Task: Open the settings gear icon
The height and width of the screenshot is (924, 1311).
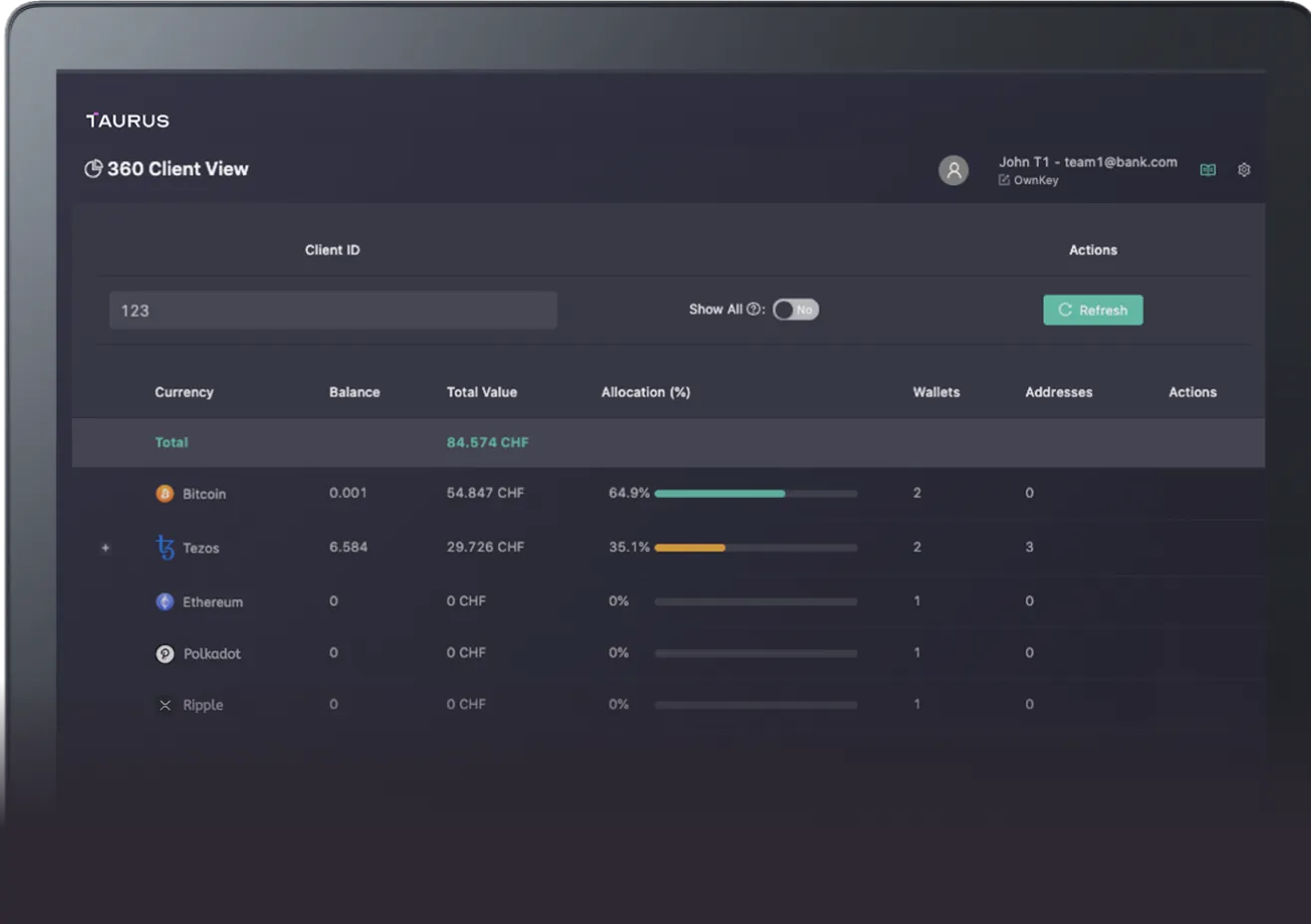Action: click(x=1243, y=170)
